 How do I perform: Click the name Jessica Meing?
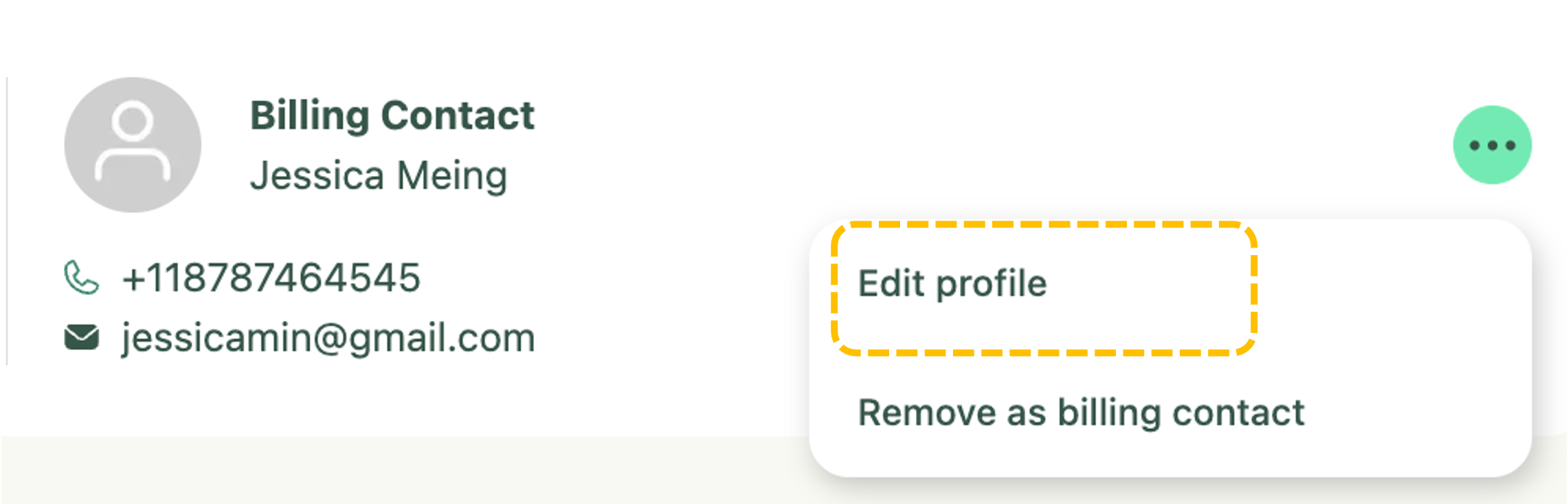(379, 175)
